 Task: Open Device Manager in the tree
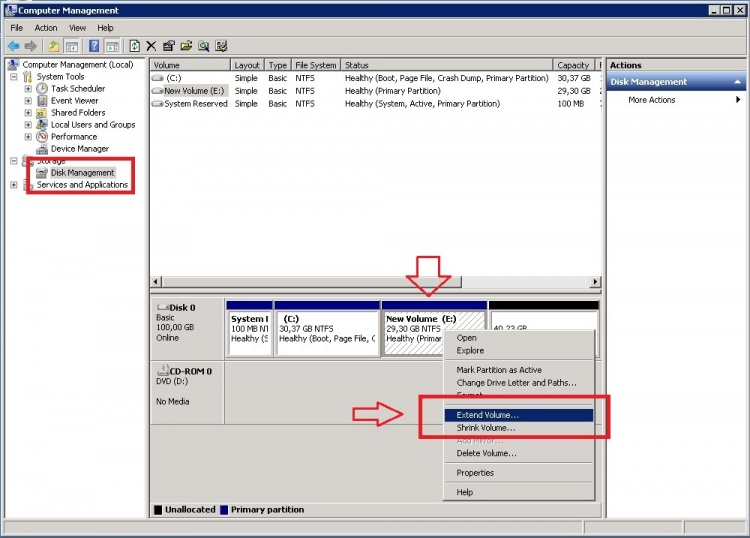point(79,149)
